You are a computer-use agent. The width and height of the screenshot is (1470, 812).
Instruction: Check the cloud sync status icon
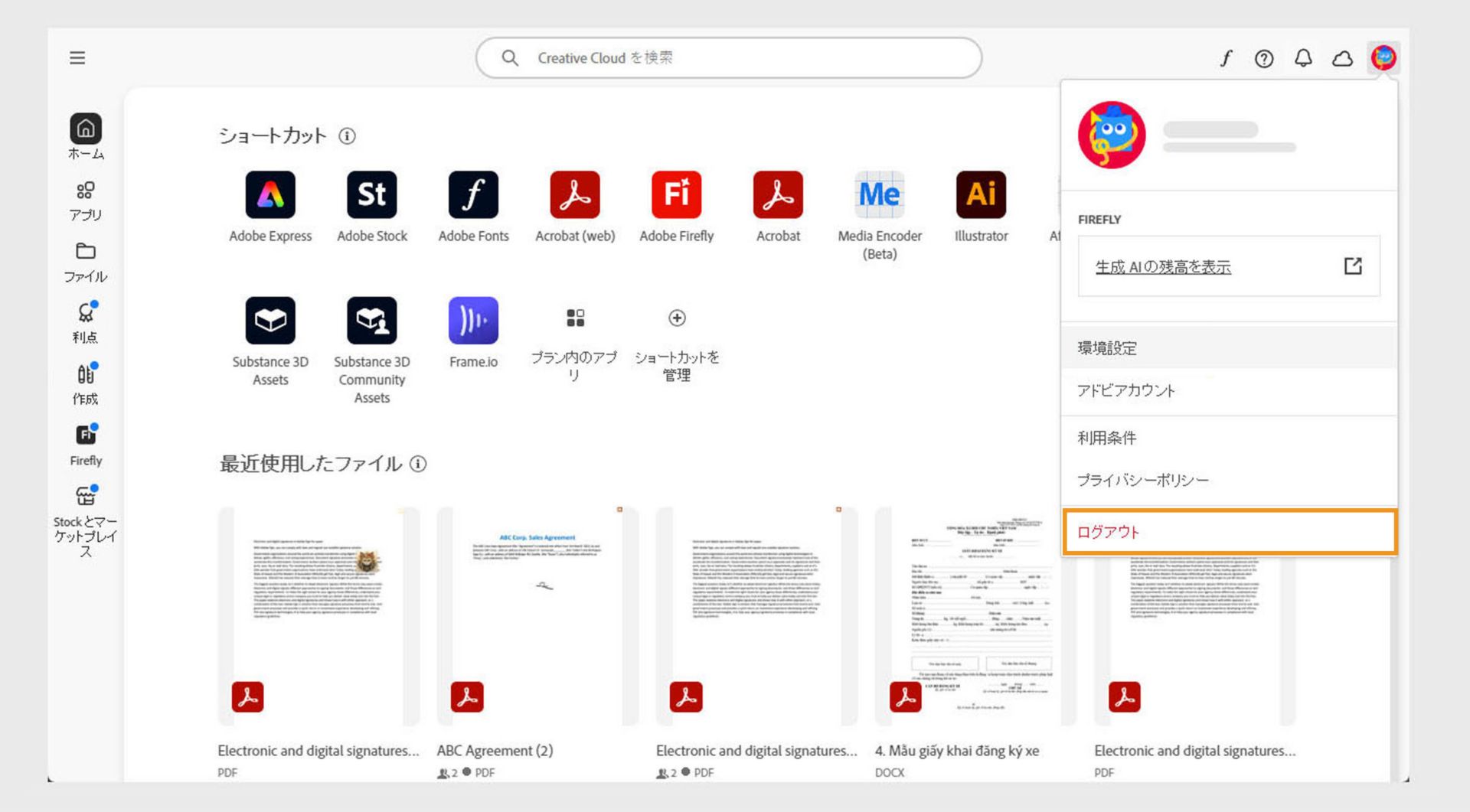coord(1342,58)
